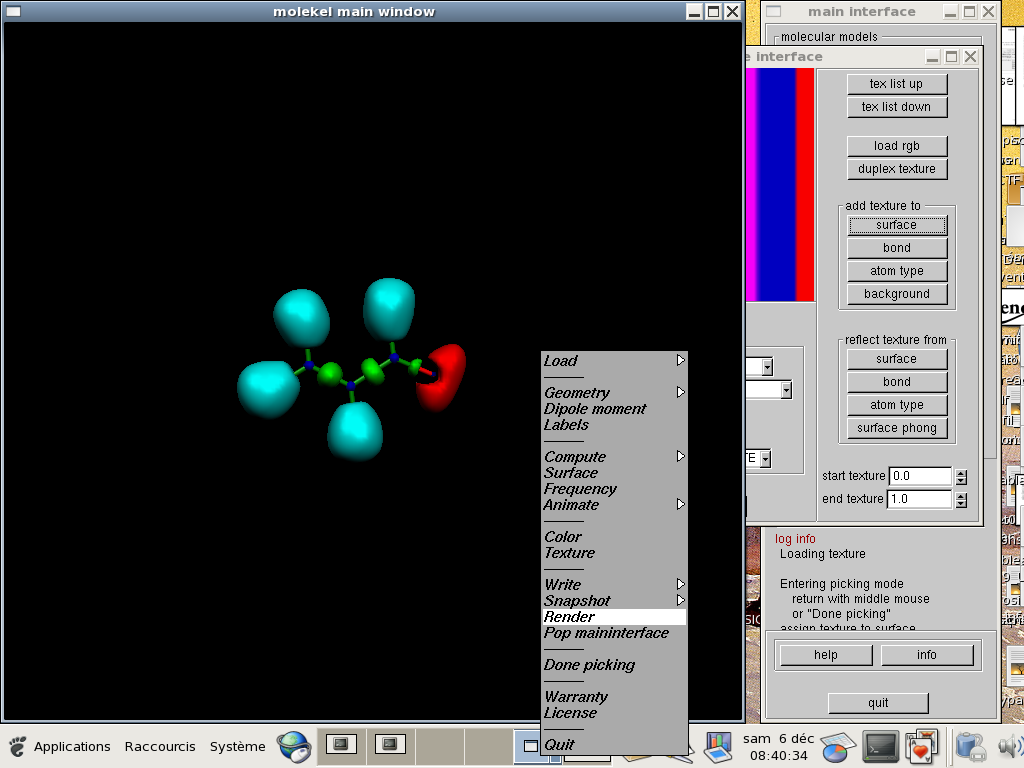Viewport: 1024px width, 768px height.
Task: Click the 'log info' heading
Action: coord(795,539)
